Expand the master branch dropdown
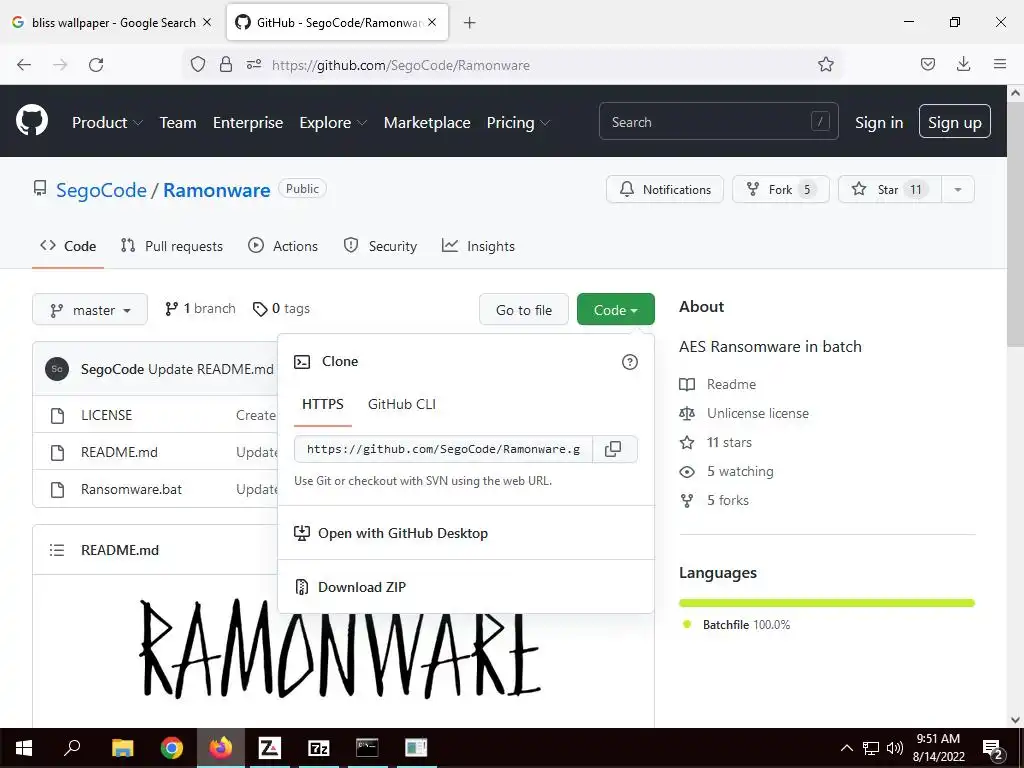 (x=90, y=310)
